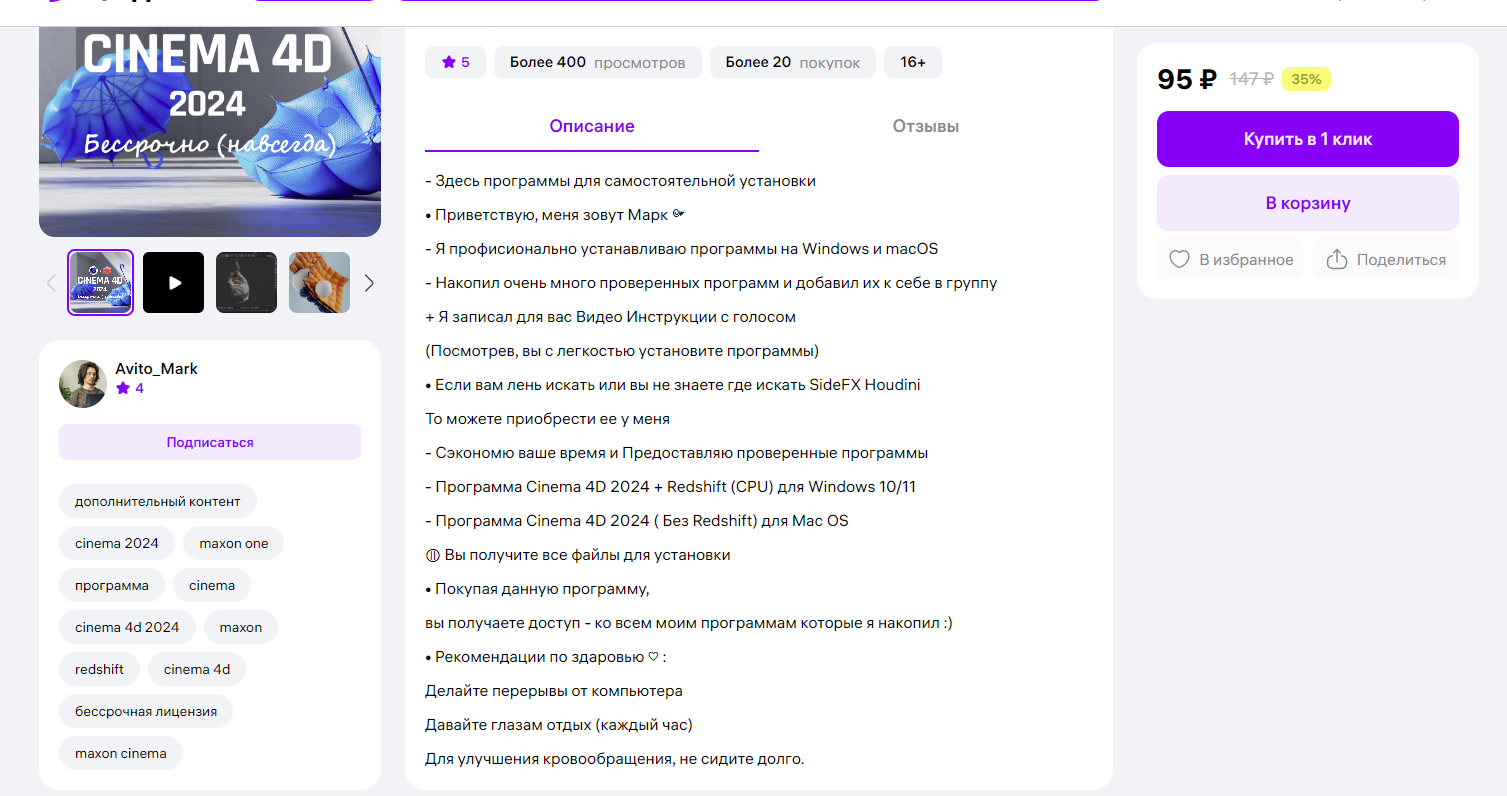Viewport: 1507px width, 796px height.
Task: Click the Более 400 просмотров badge
Action: (x=598, y=62)
